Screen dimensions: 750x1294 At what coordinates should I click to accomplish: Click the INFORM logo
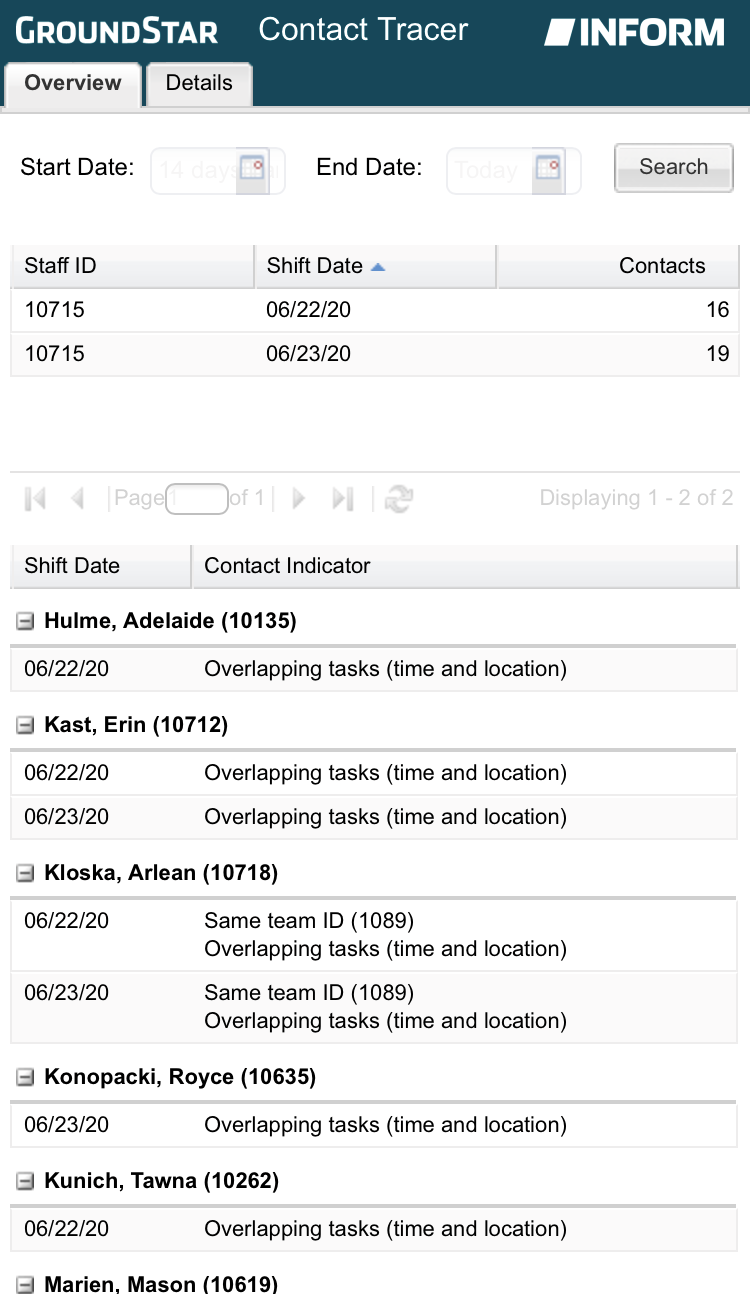pos(634,32)
